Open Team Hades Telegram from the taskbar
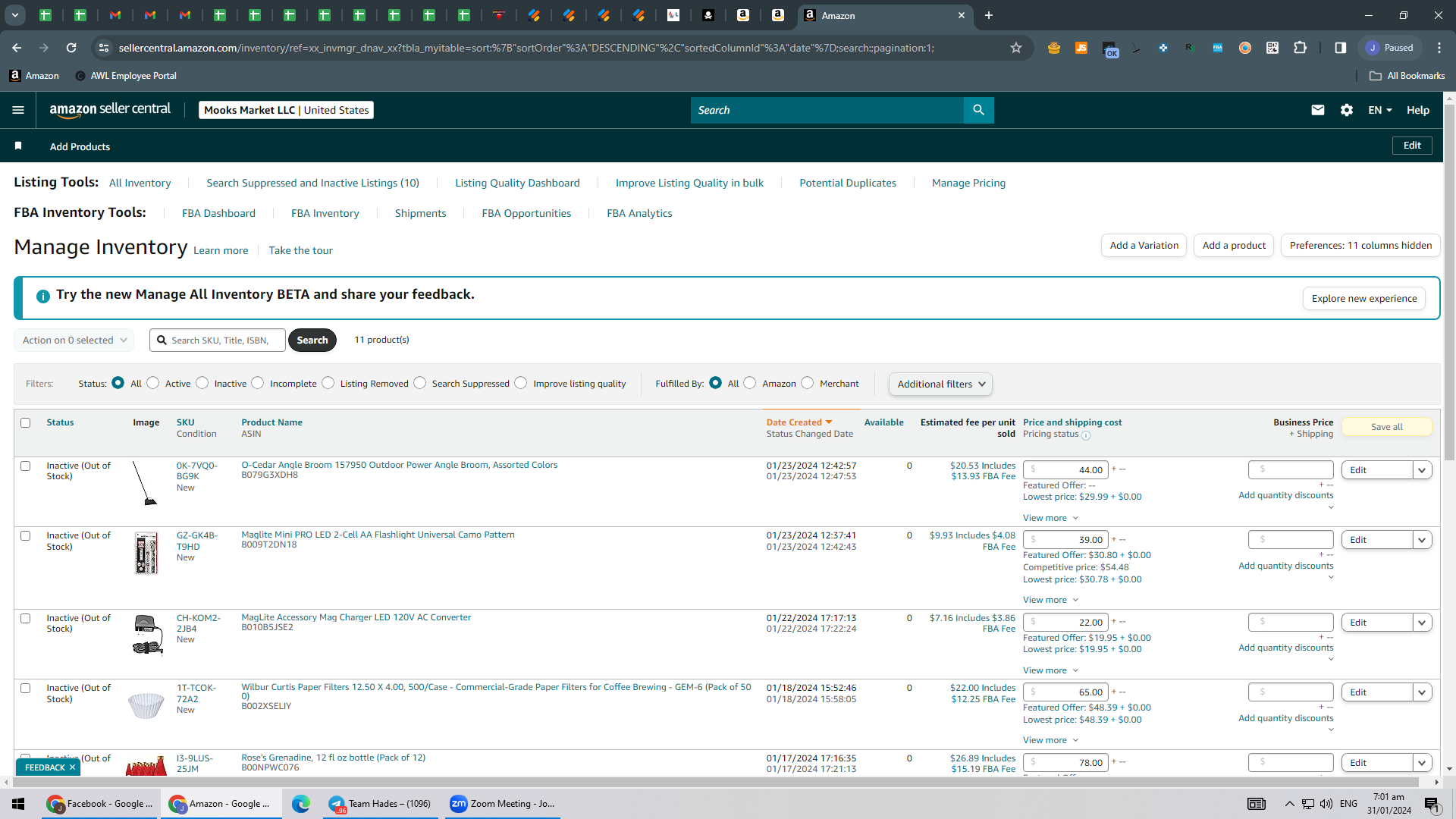This screenshot has height=819, width=1456. pyautogui.click(x=379, y=804)
